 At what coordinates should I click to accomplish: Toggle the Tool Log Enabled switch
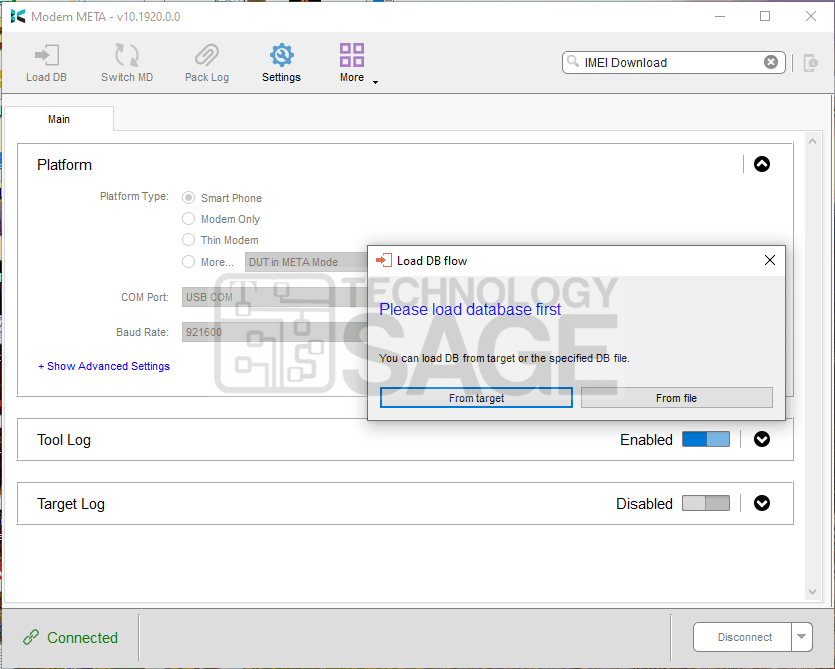point(706,439)
